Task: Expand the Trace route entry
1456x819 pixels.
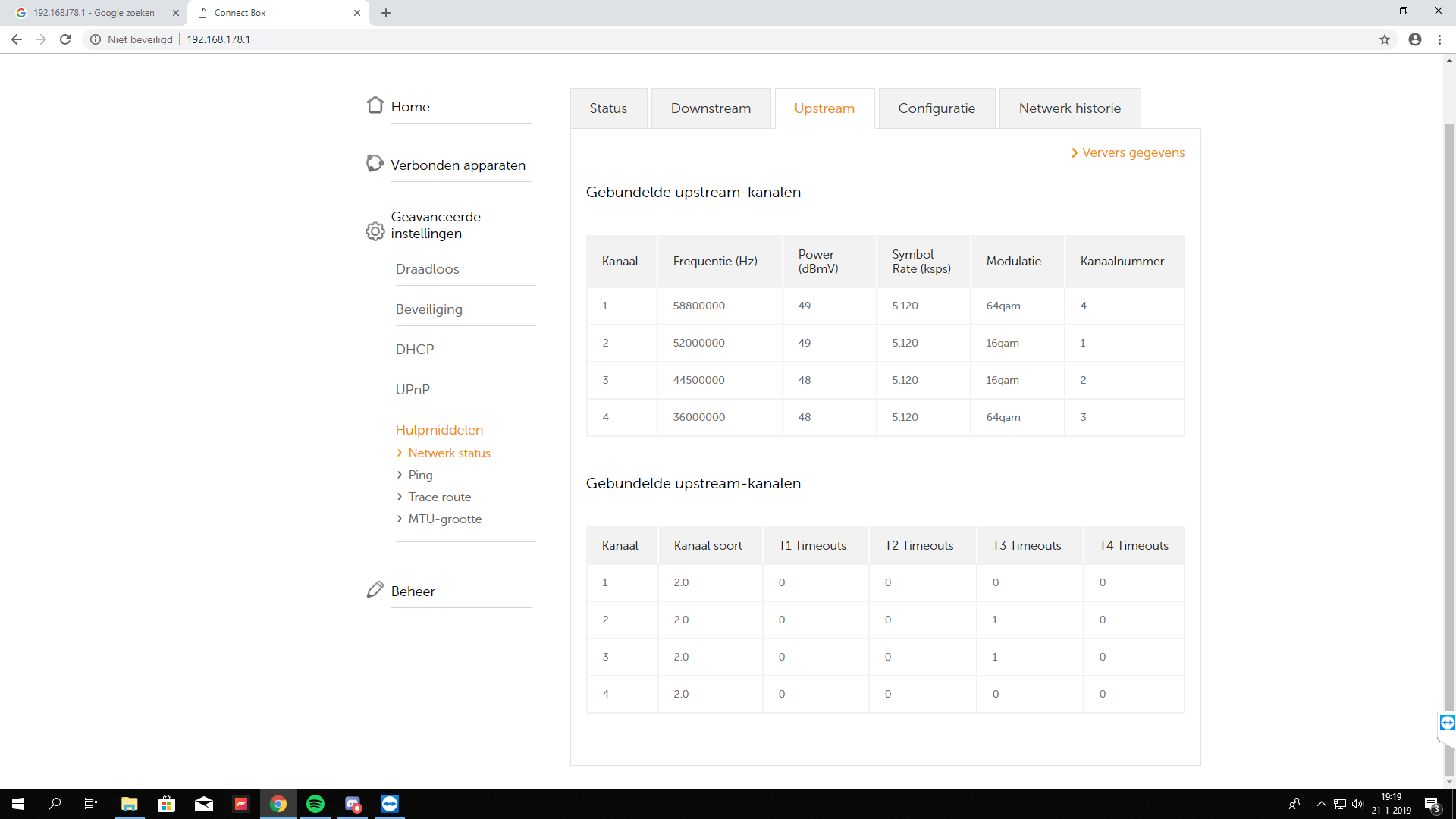Action: point(439,497)
